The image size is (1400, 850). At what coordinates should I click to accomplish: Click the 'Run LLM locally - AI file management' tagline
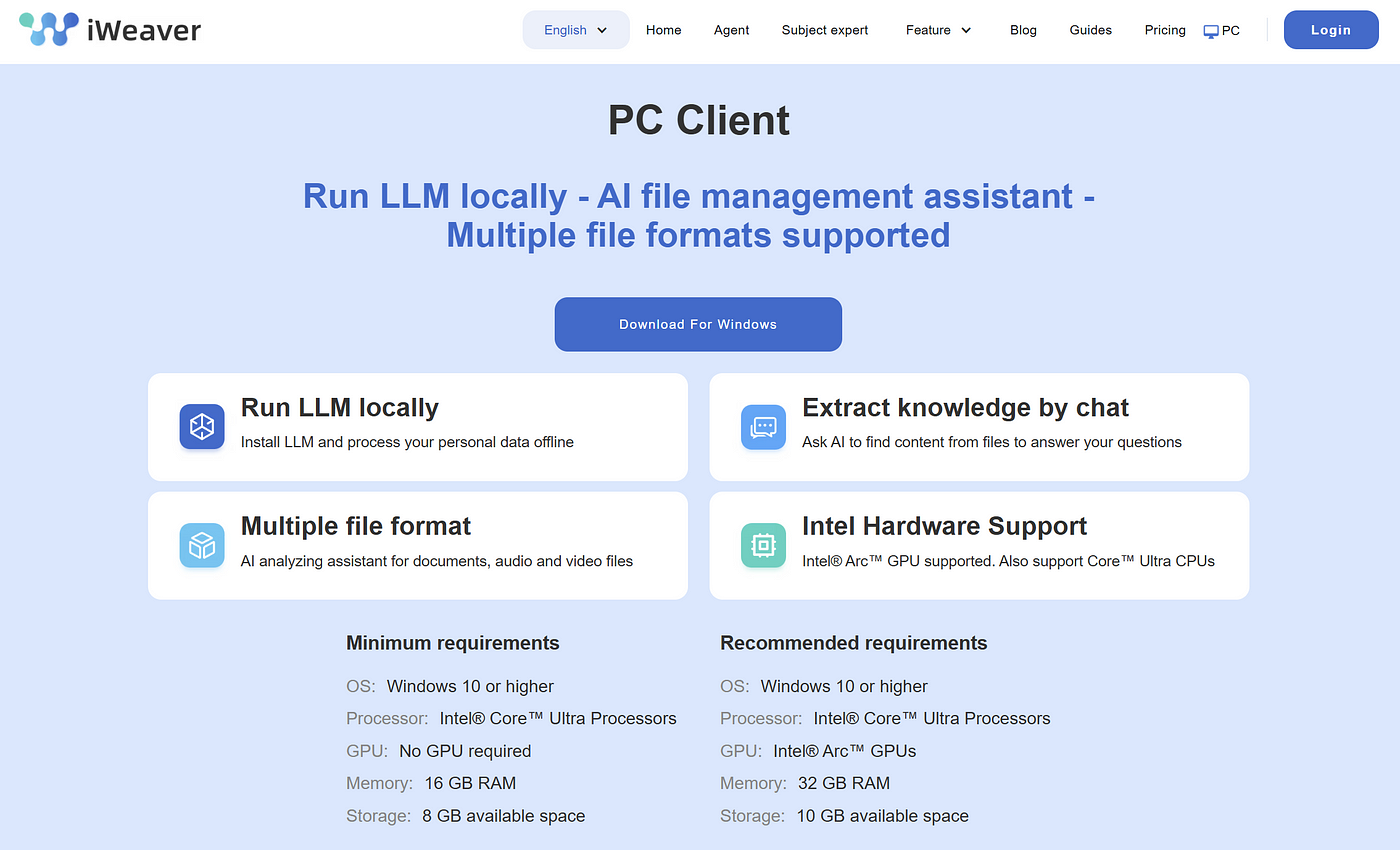(698, 215)
